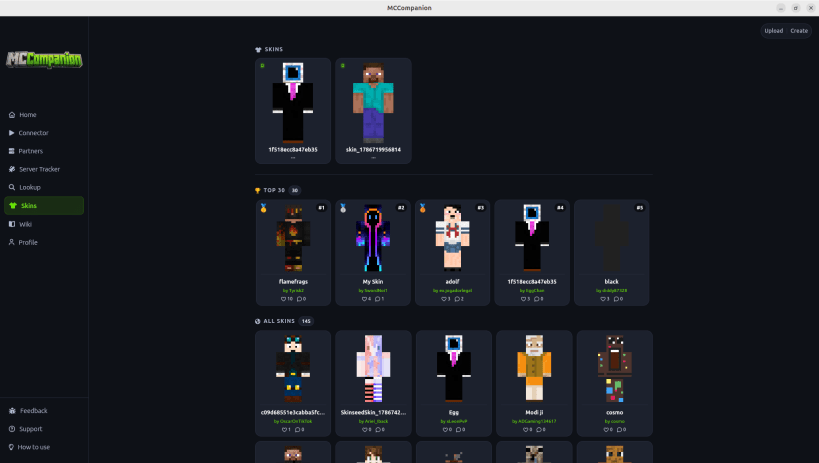This screenshot has width=819, height=463.
Task: Open the adolf skin preview
Action: (452, 238)
